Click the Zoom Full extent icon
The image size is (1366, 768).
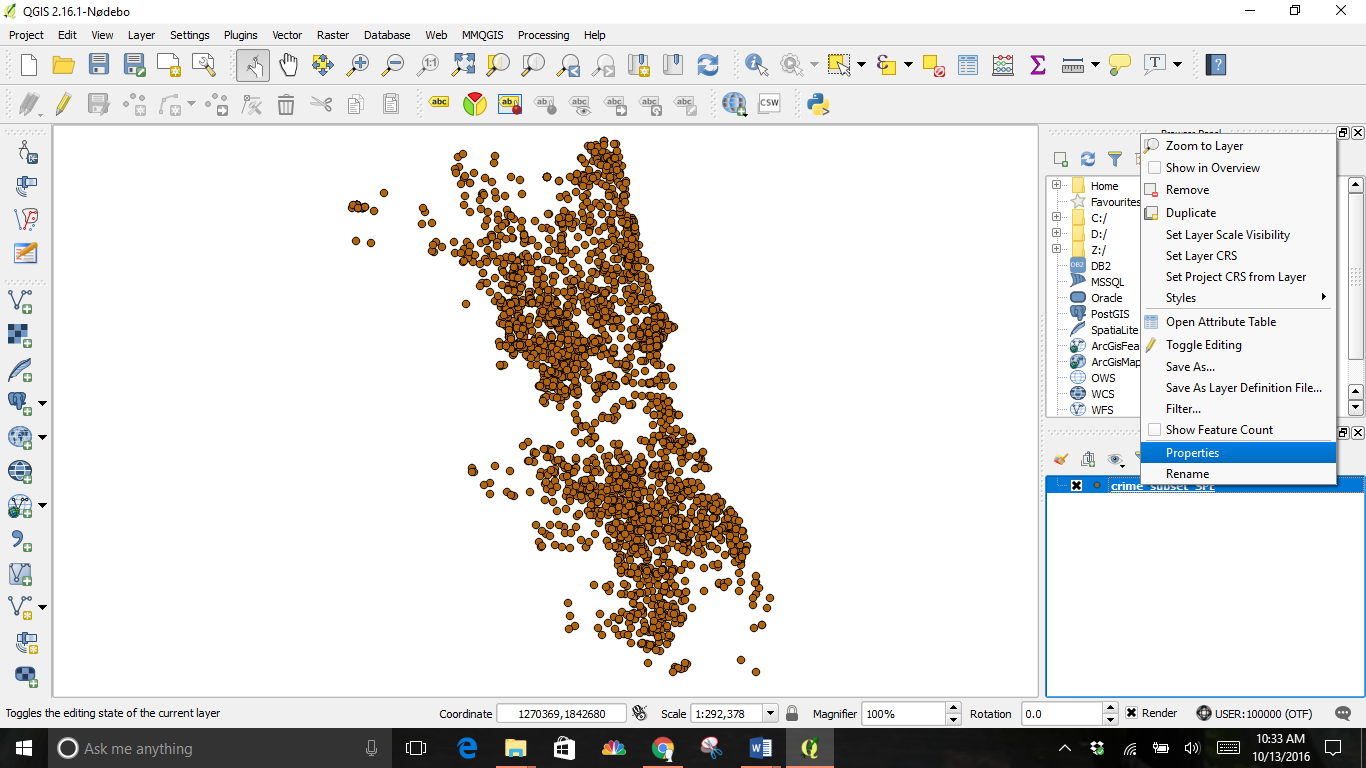[463, 65]
